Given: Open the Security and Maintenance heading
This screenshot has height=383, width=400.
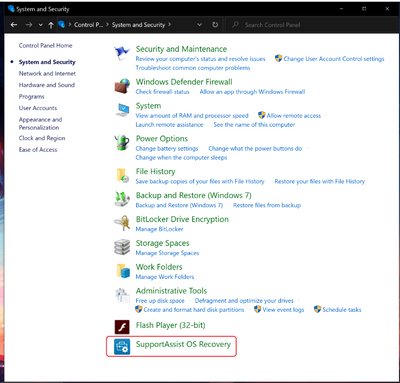Looking at the screenshot, I should [181, 49].
